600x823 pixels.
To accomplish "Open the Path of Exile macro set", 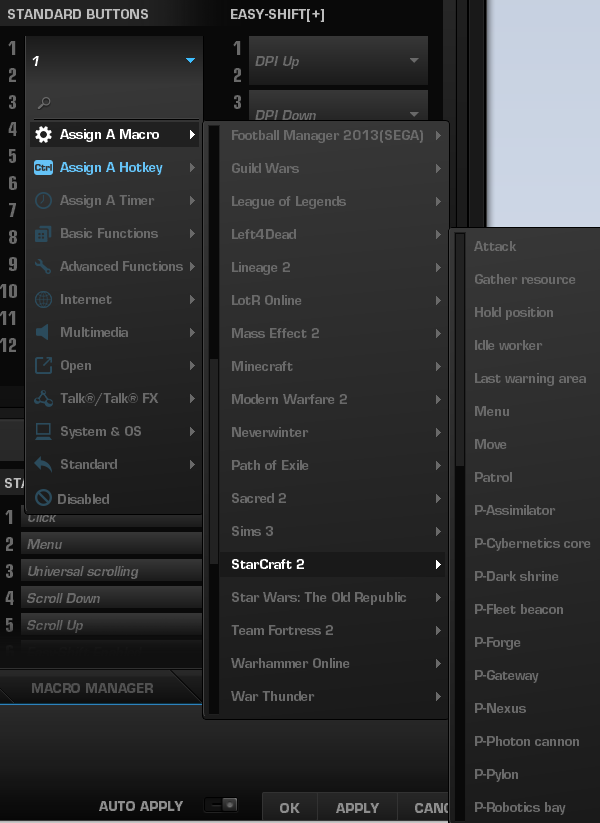I will coord(332,466).
